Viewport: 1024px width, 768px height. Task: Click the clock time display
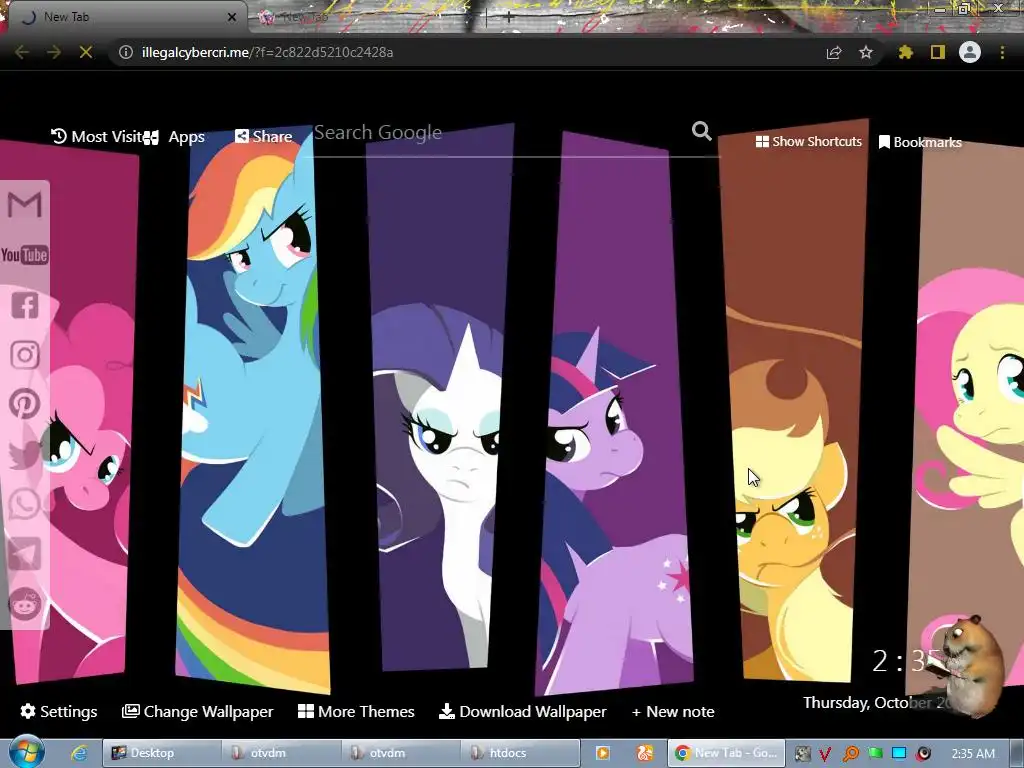pos(904,661)
